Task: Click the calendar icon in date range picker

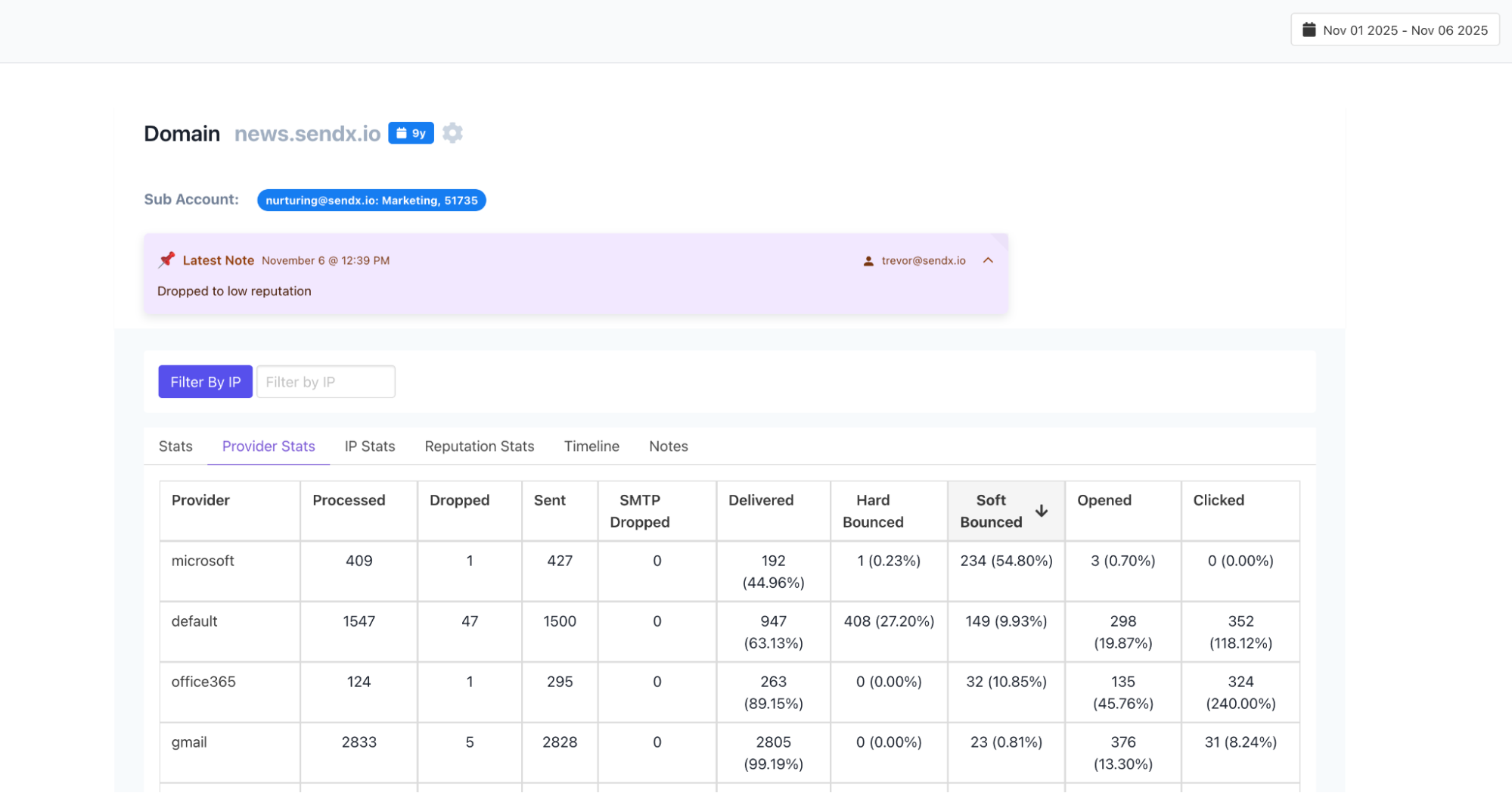Action: pyautogui.click(x=1309, y=30)
